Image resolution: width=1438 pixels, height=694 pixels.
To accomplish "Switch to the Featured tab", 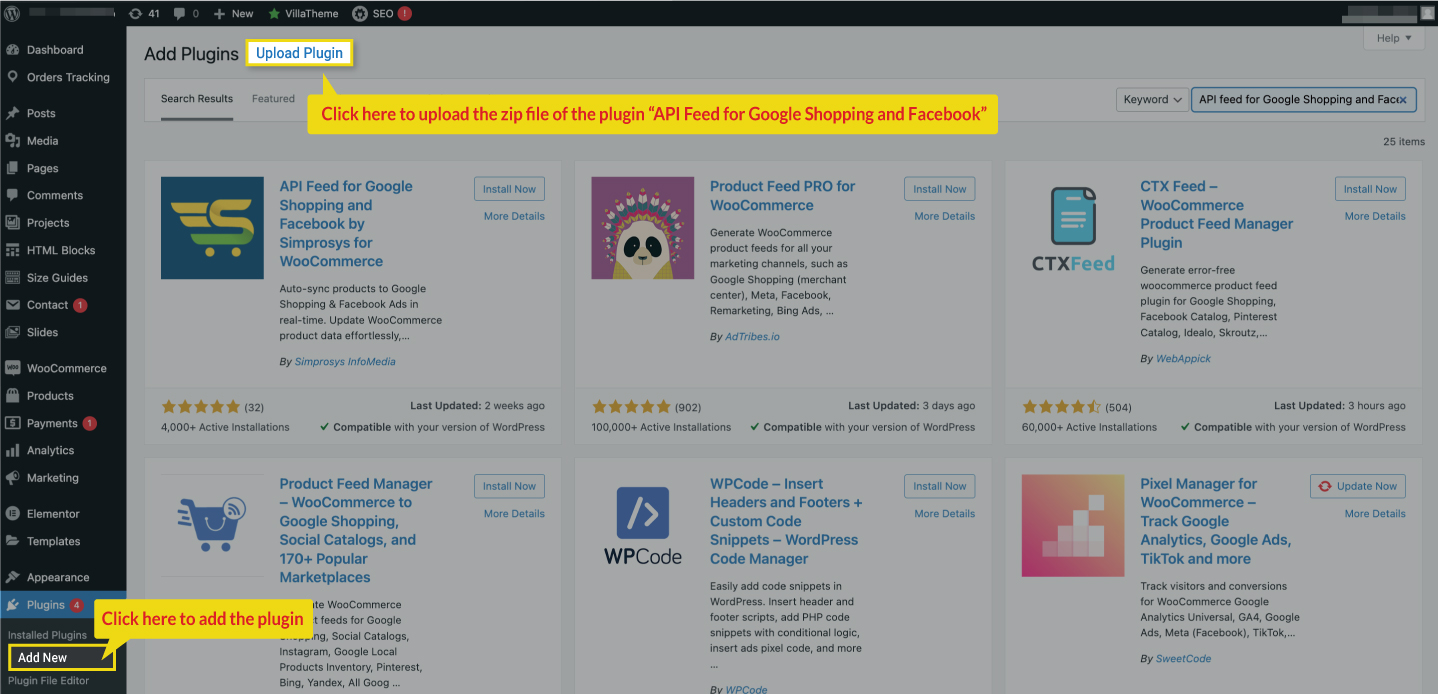I will pos(273,99).
